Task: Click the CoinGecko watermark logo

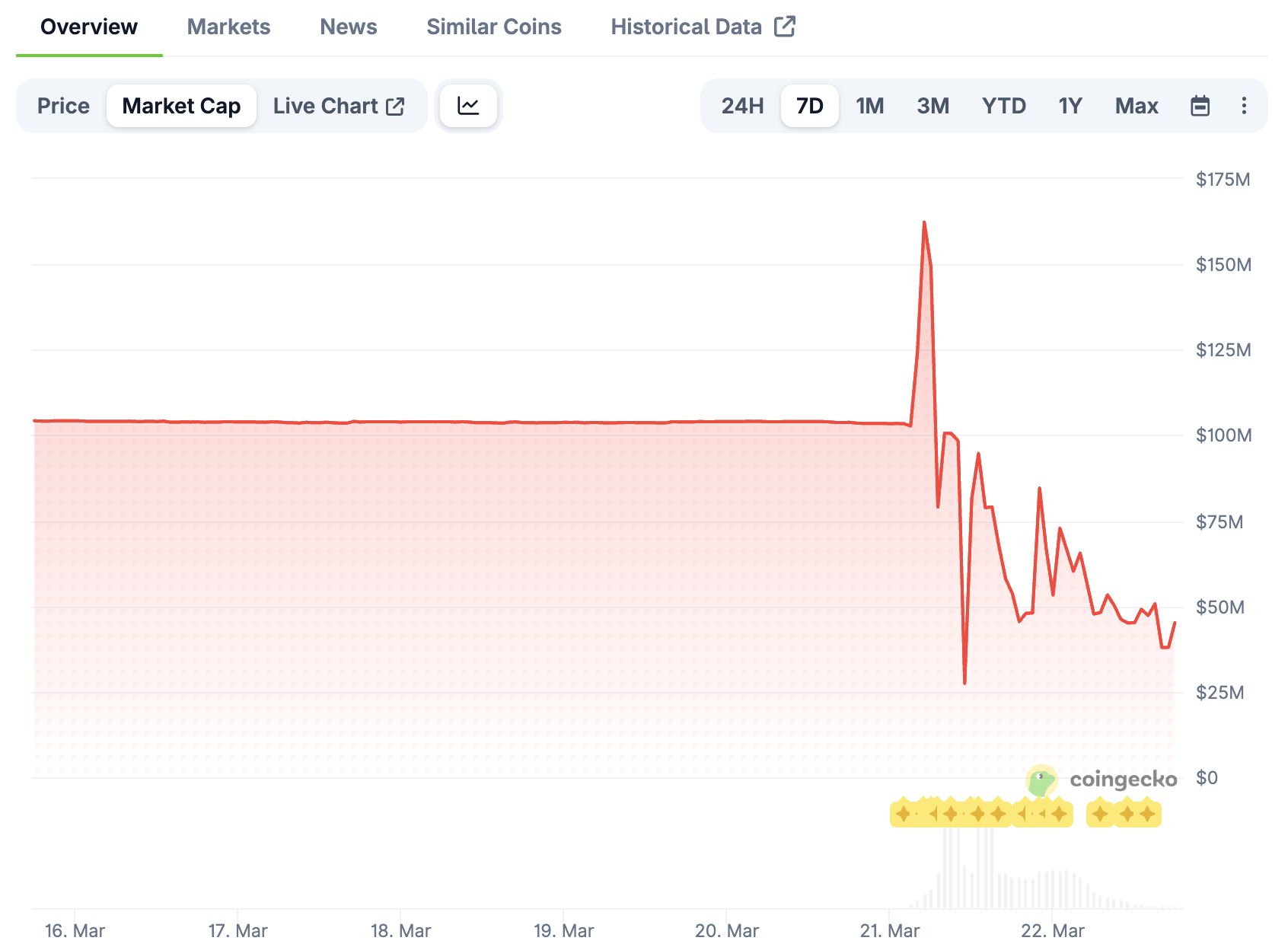Action: click(1101, 780)
